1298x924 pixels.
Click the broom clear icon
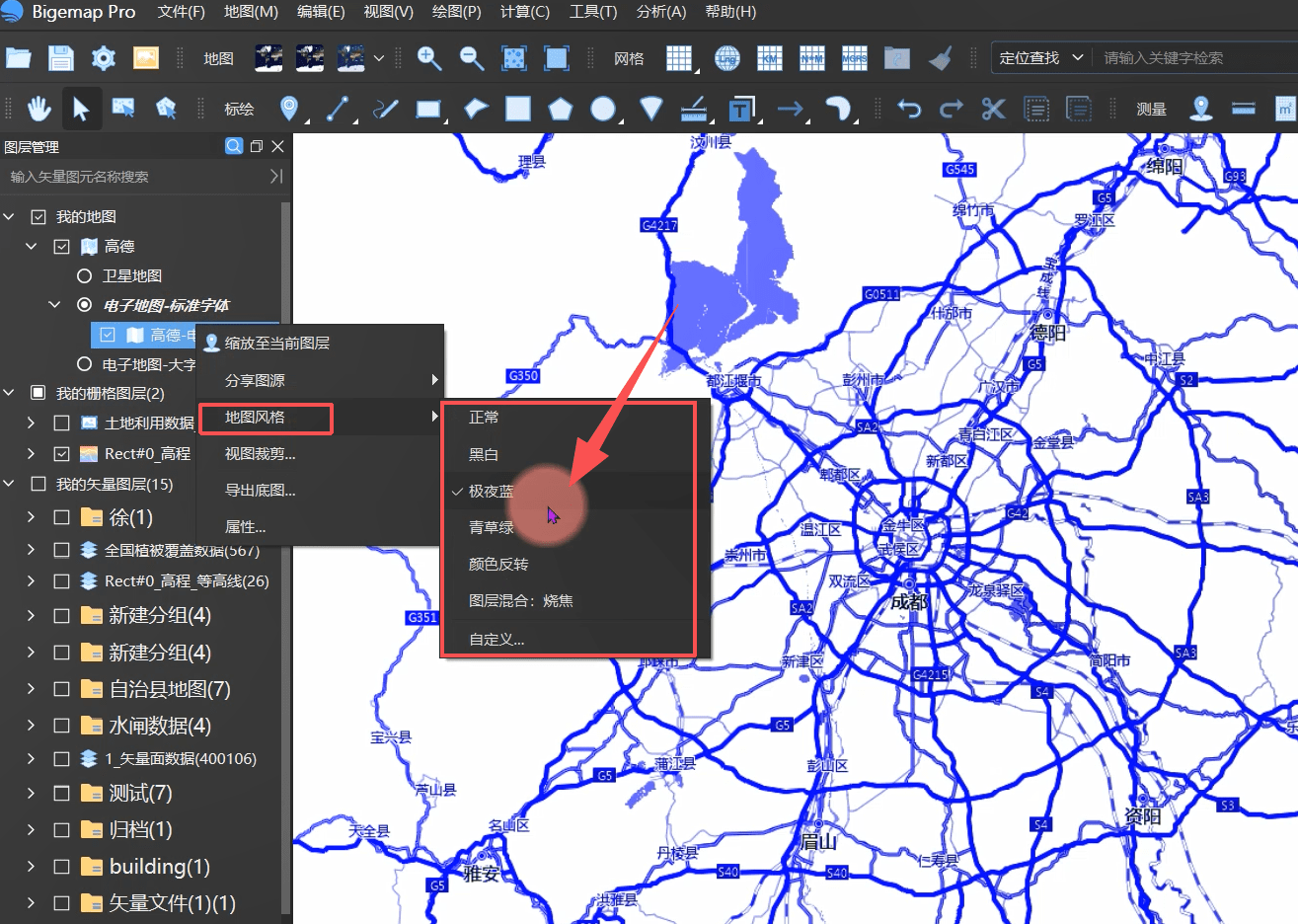coord(940,58)
